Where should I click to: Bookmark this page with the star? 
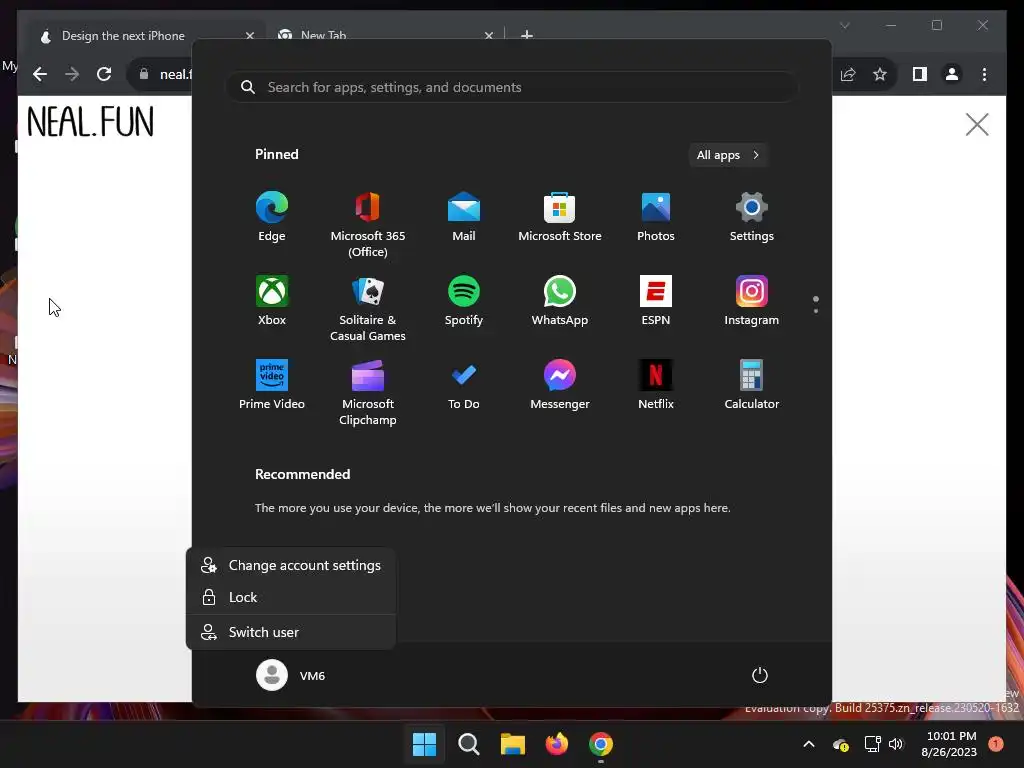tap(880, 74)
